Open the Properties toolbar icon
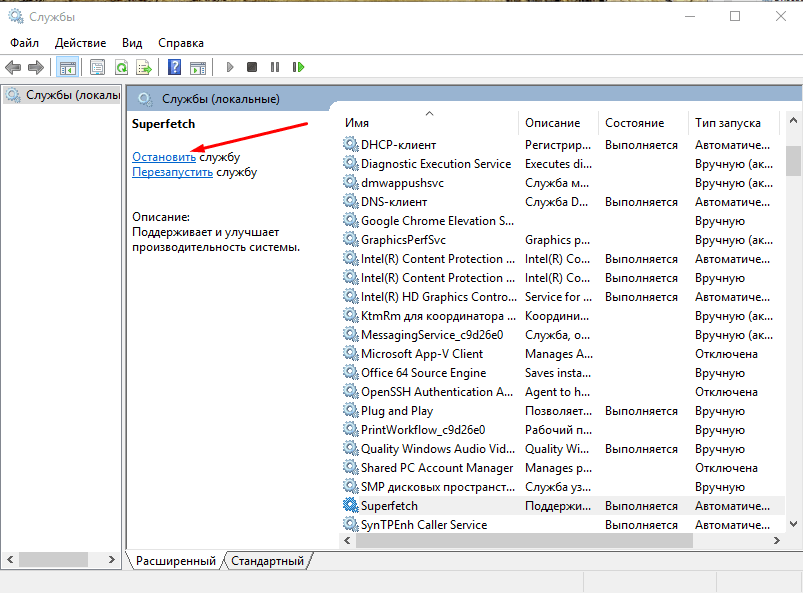The width and height of the screenshot is (803, 593). point(97,67)
